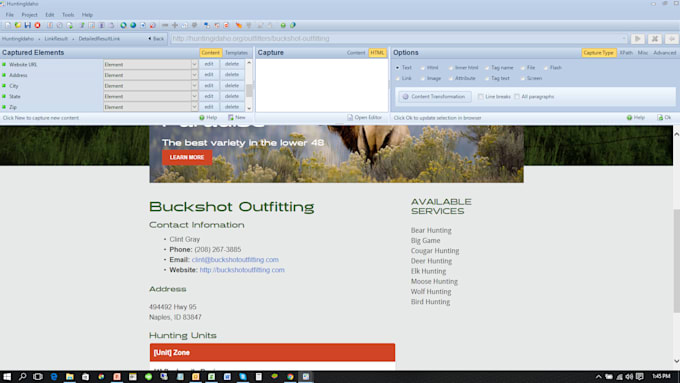Image resolution: width=680 pixels, height=383 pixels.
Task: Click New under Captured Elements
Action: (237, 118)
